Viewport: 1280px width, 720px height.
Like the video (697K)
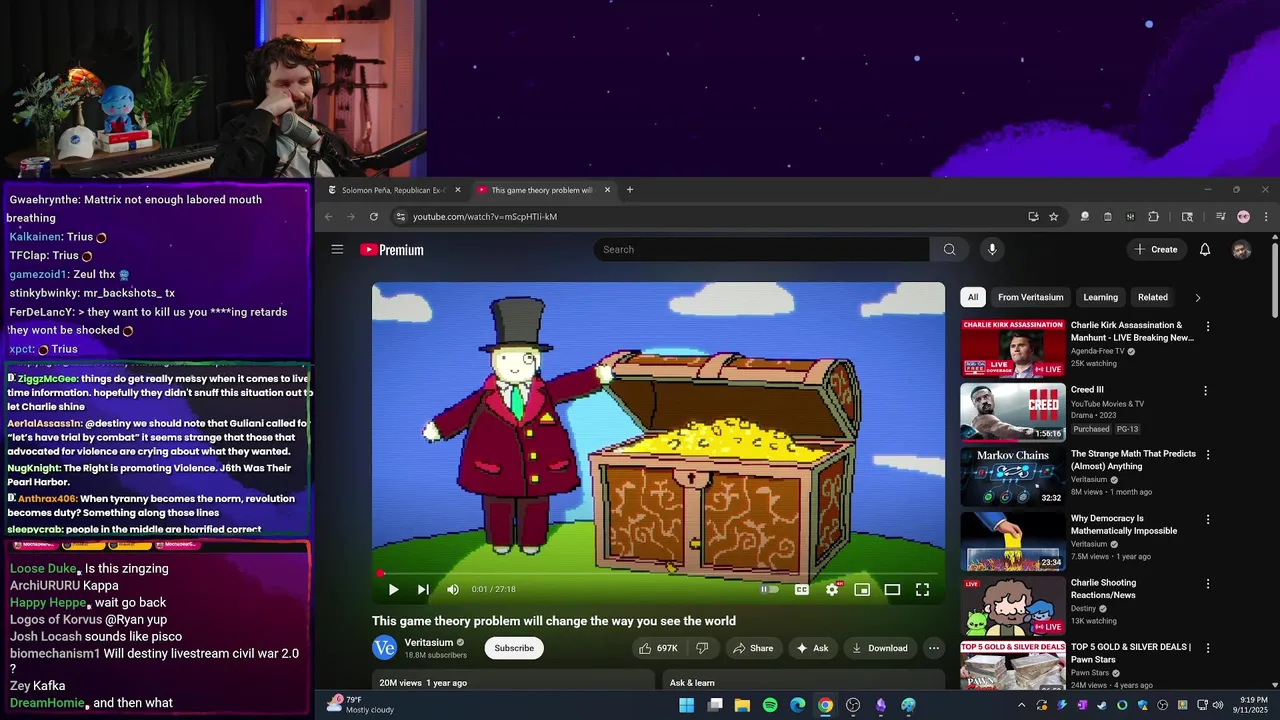pyautogui.click(x=658, y=648)
